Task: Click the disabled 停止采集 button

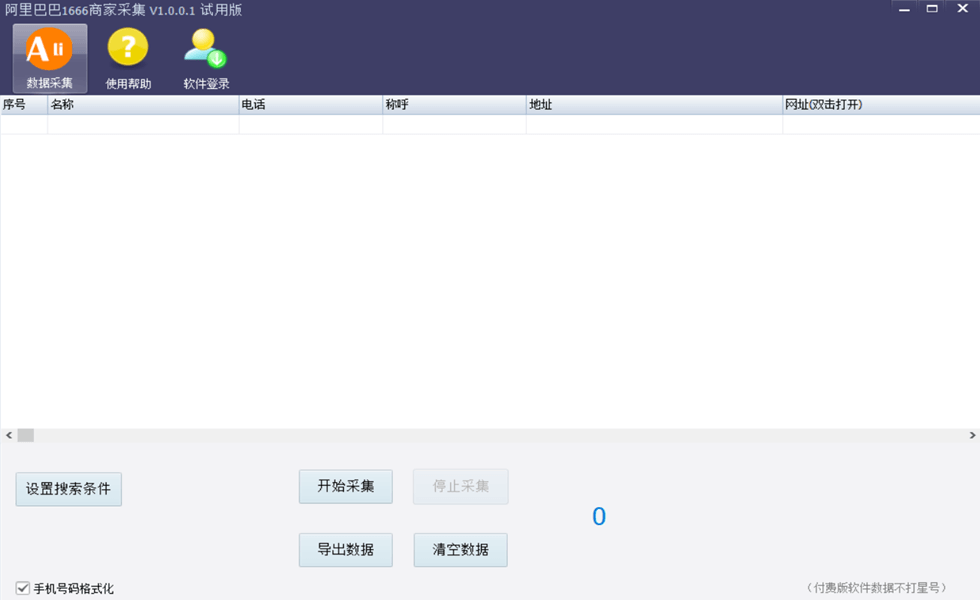Action: click(461, 486)
